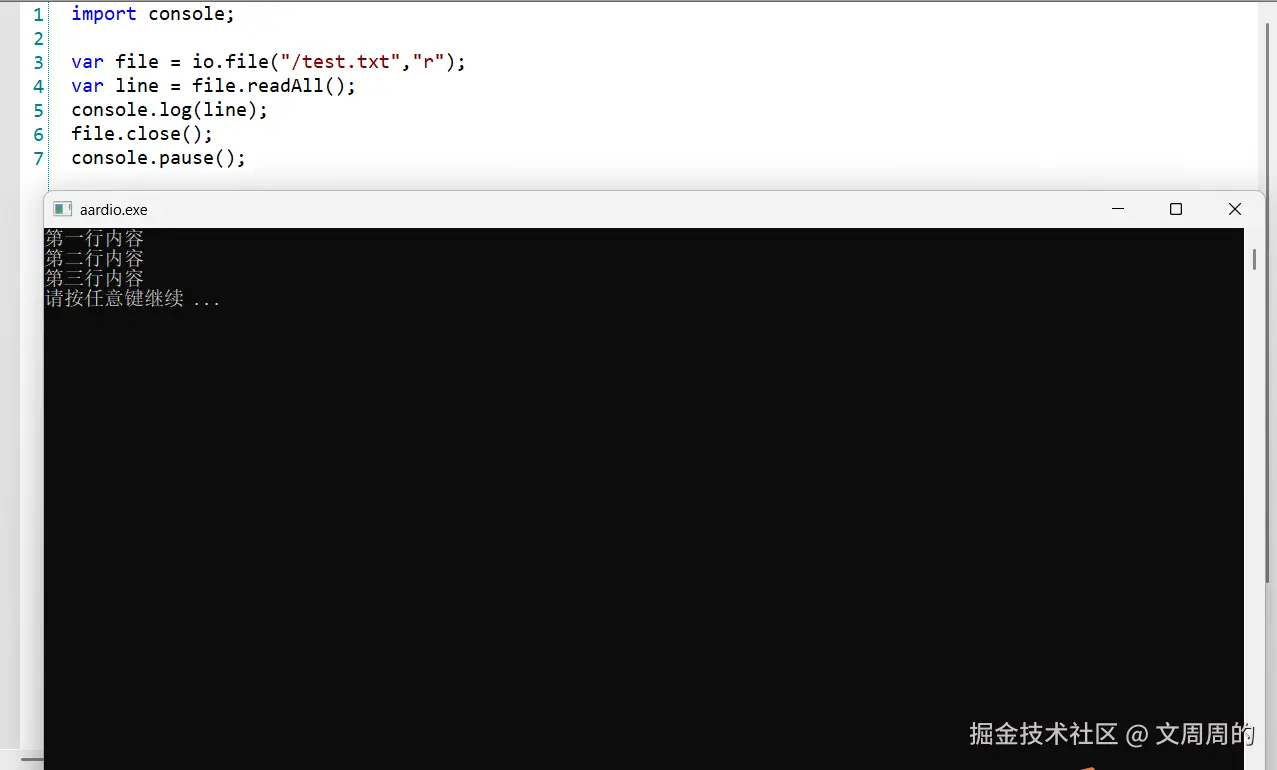
Task: Click the aardio.exe console window icon
Action: (x=62, y=209)
